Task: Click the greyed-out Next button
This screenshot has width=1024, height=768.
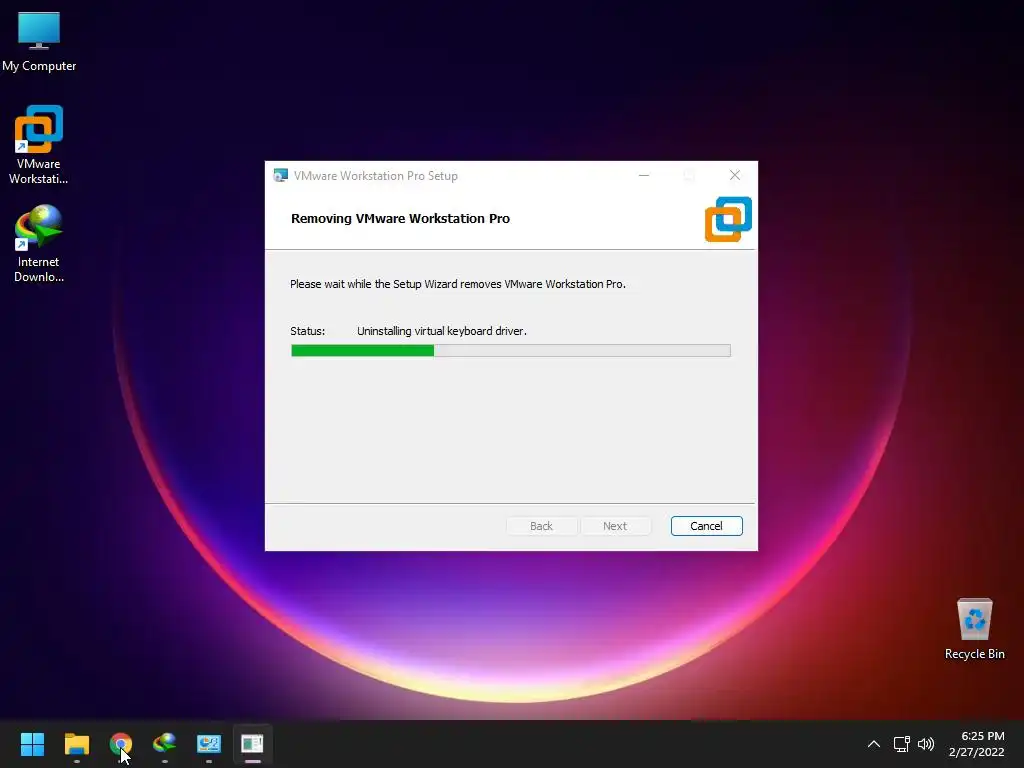Action: [615, 526]
